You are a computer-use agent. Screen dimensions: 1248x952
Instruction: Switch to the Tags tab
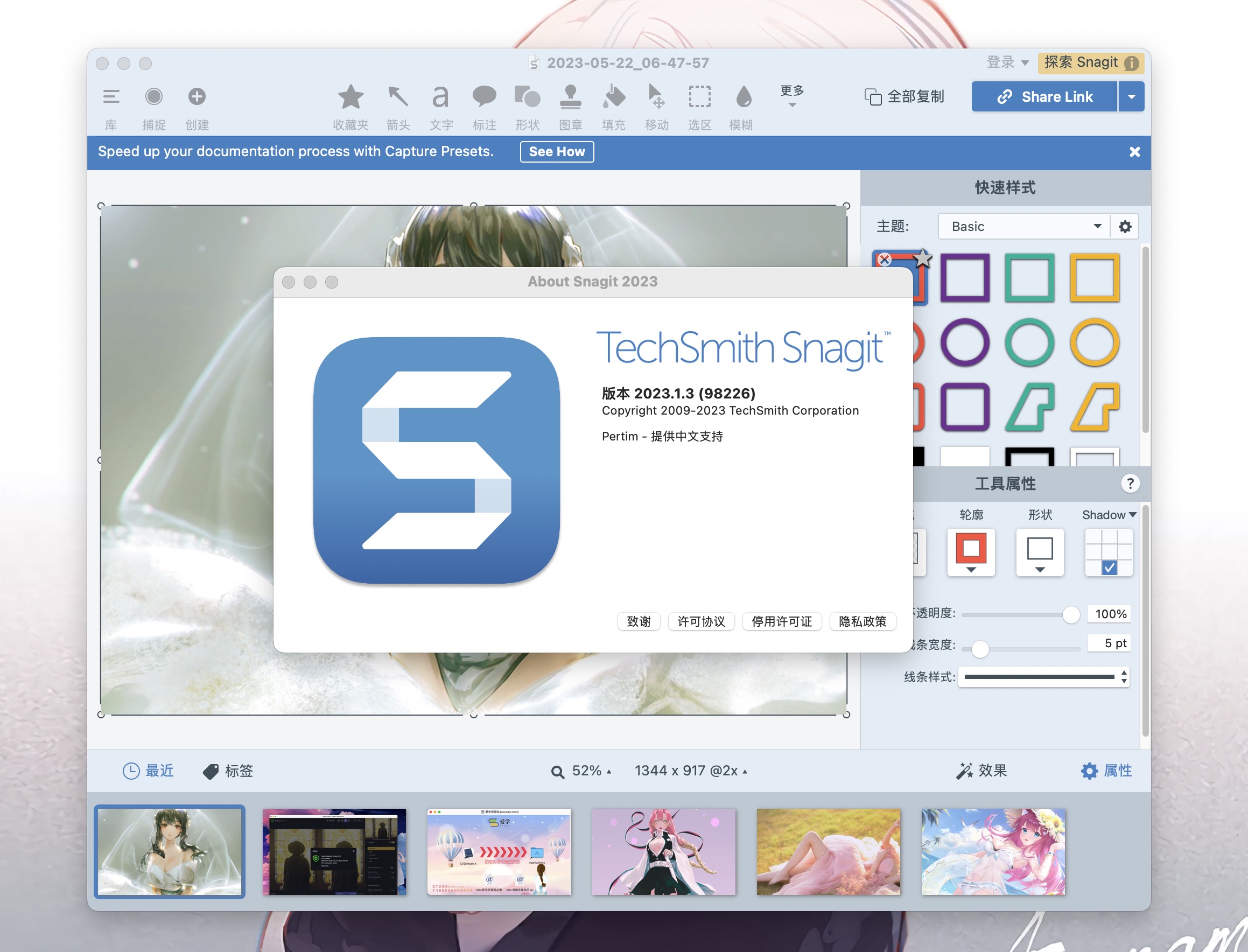tap(228, 771)
